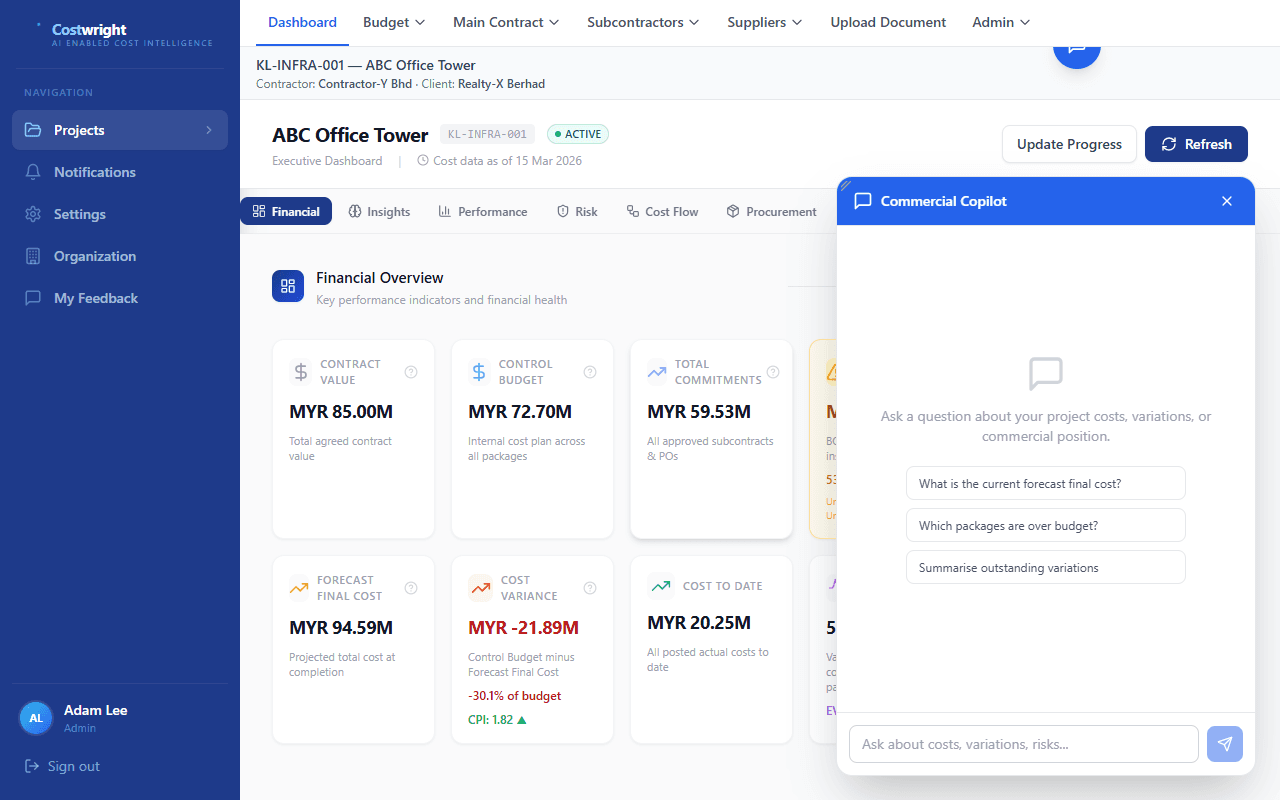The height and width of the screenshot is (800, 1280).
Task: Click the Cost To Date green trend icon
Action: (660, 586)
